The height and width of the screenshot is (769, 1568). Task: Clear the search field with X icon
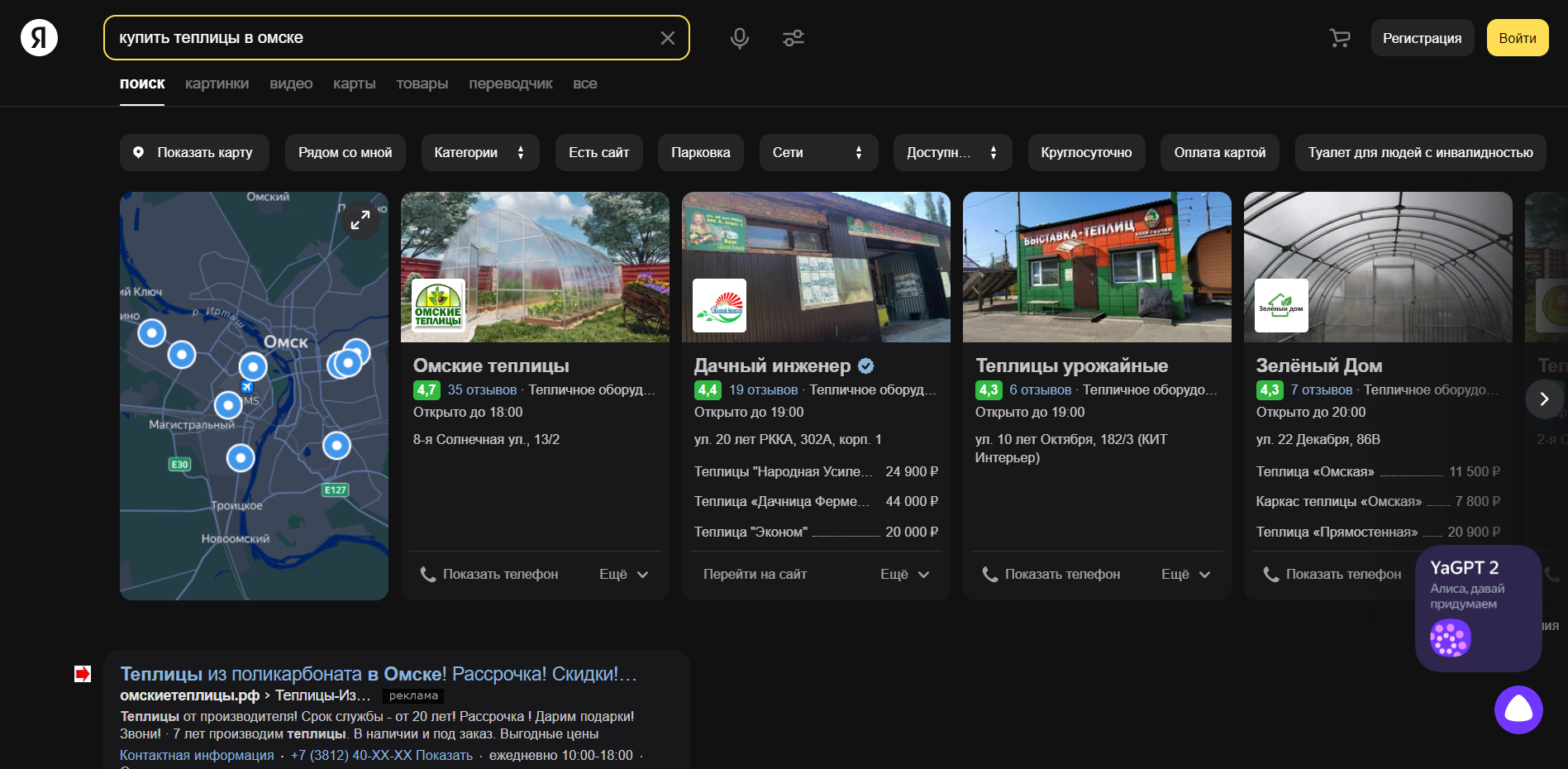(667, 38)
